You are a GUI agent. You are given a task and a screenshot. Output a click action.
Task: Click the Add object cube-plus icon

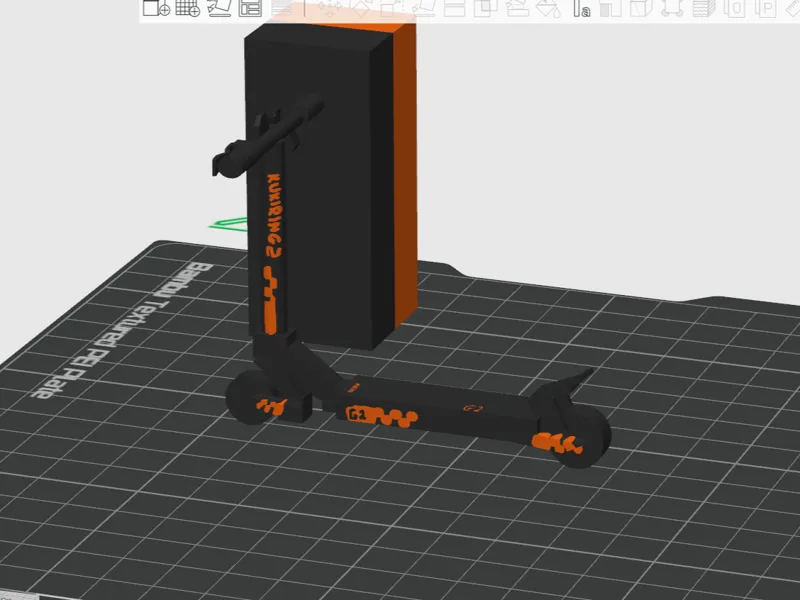click(x=156, y=8)
